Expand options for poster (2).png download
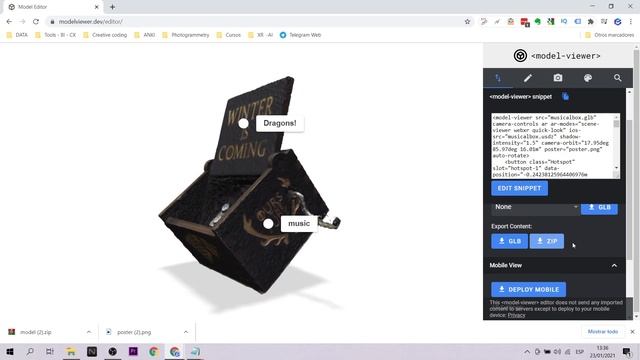The height and width of the screenshot is (360, 640). click(186, 332)
